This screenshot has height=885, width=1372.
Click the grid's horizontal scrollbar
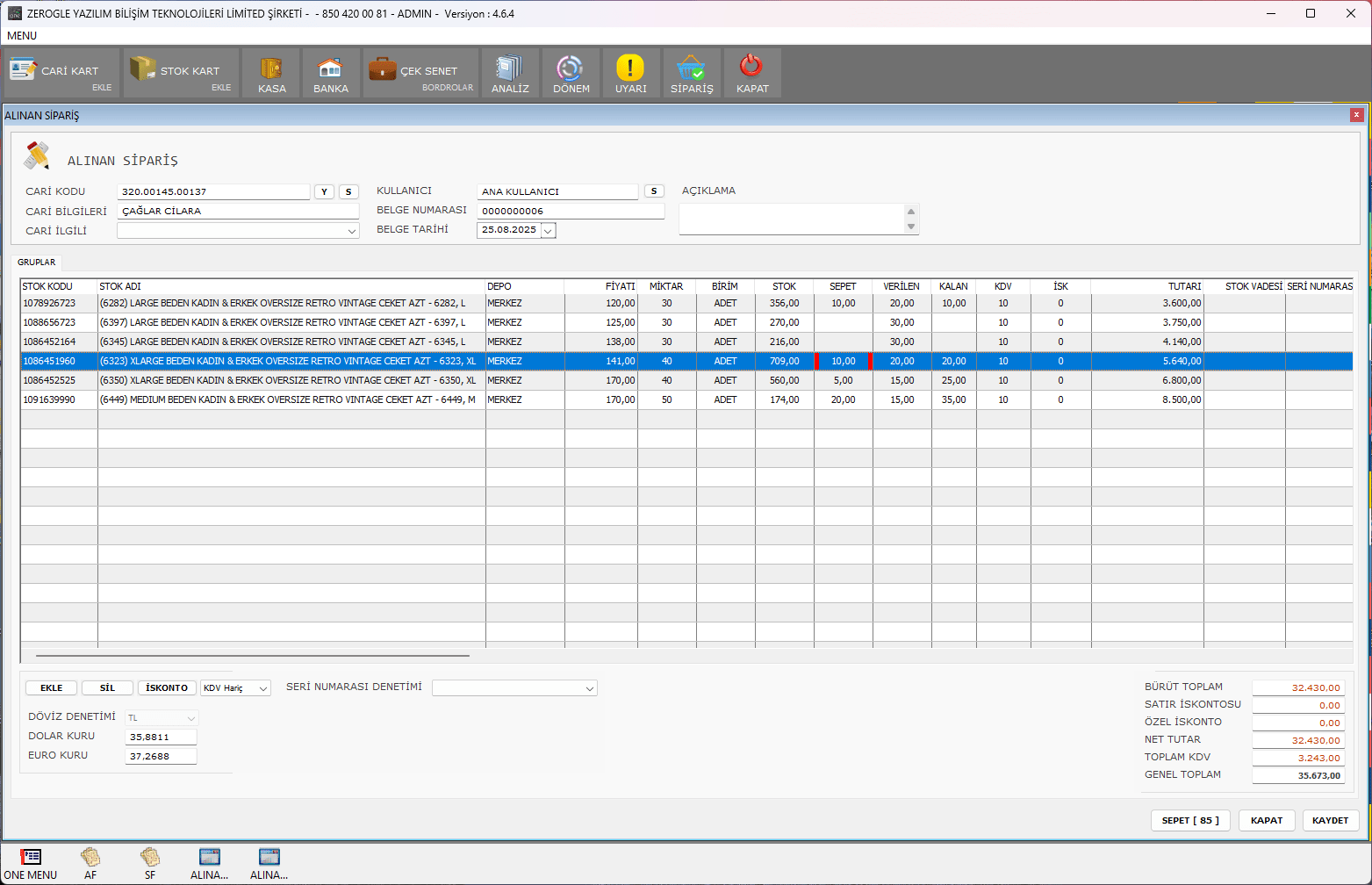point(253,655)
